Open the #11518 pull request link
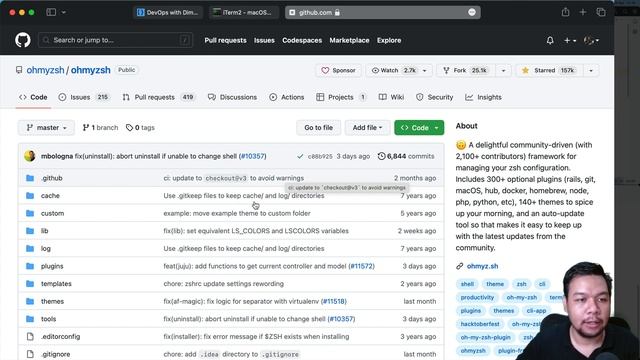The image size is (640, 360). point(333,301)
